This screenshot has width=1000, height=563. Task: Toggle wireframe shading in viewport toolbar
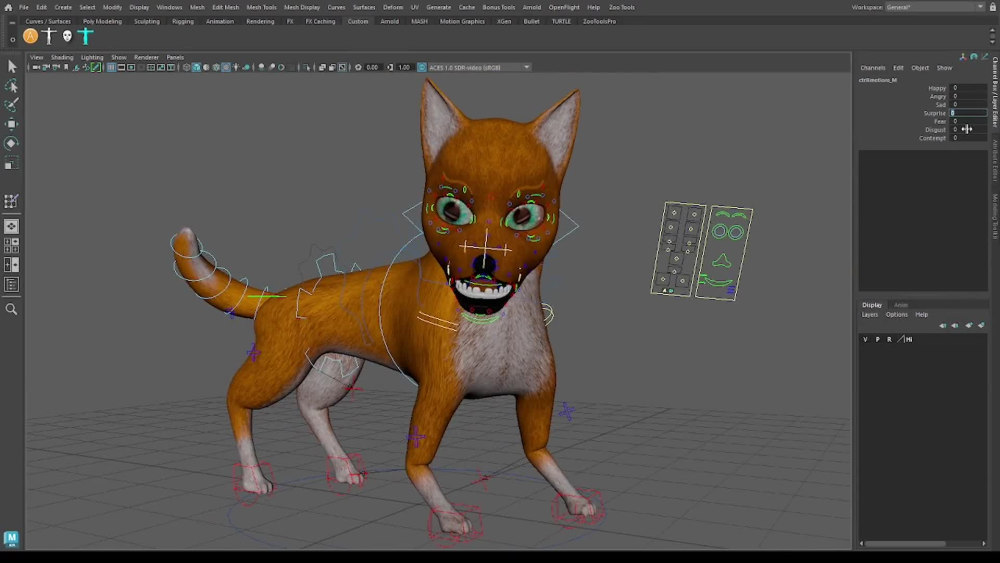click(x=186, y=67)
